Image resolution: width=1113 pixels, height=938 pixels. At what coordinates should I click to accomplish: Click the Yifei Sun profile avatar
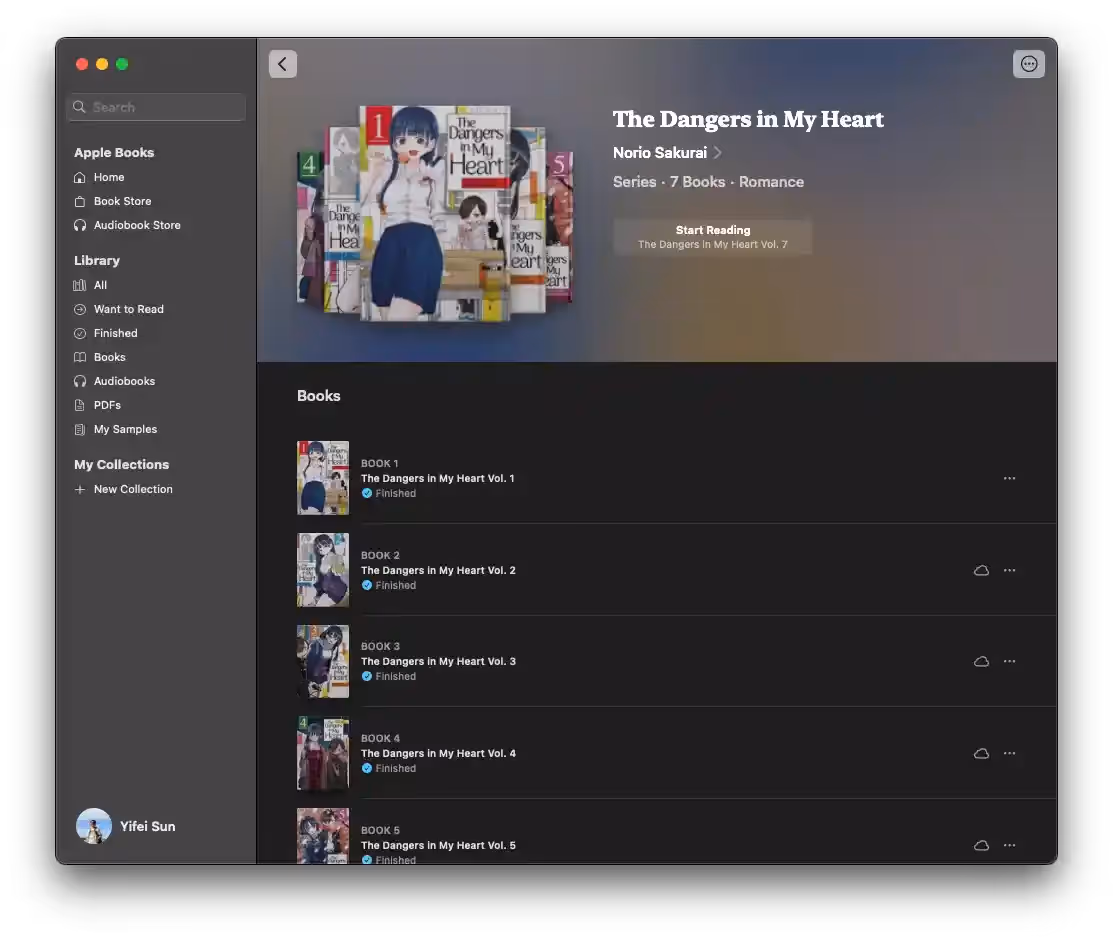94,826
